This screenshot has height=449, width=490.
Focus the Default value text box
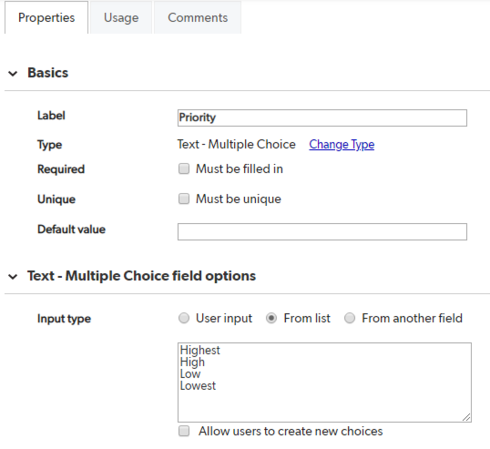coord(322,232)
